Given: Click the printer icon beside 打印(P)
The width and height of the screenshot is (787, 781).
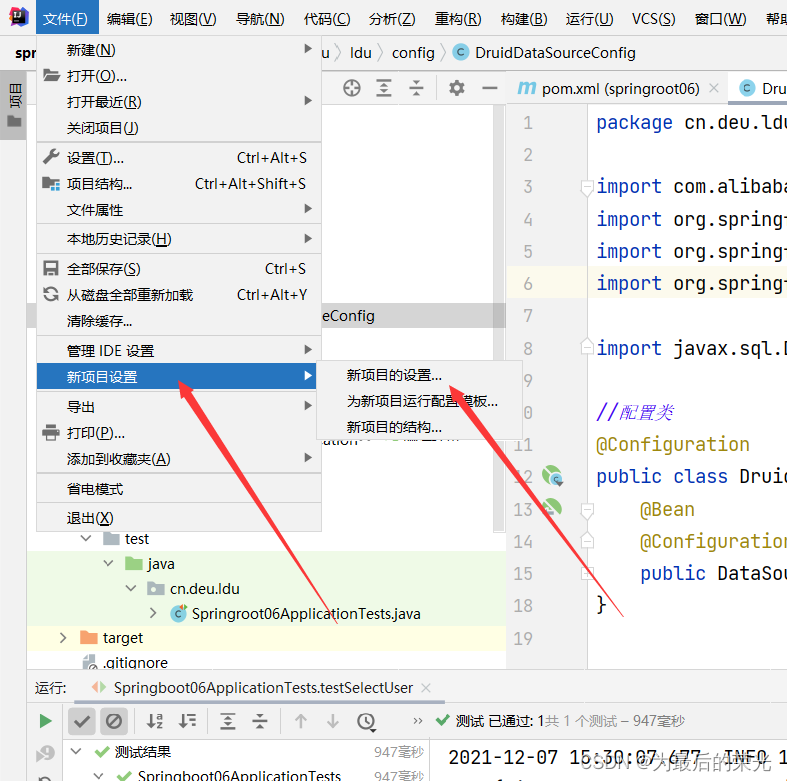Looking at the screenshot, I should pos(51,432).
